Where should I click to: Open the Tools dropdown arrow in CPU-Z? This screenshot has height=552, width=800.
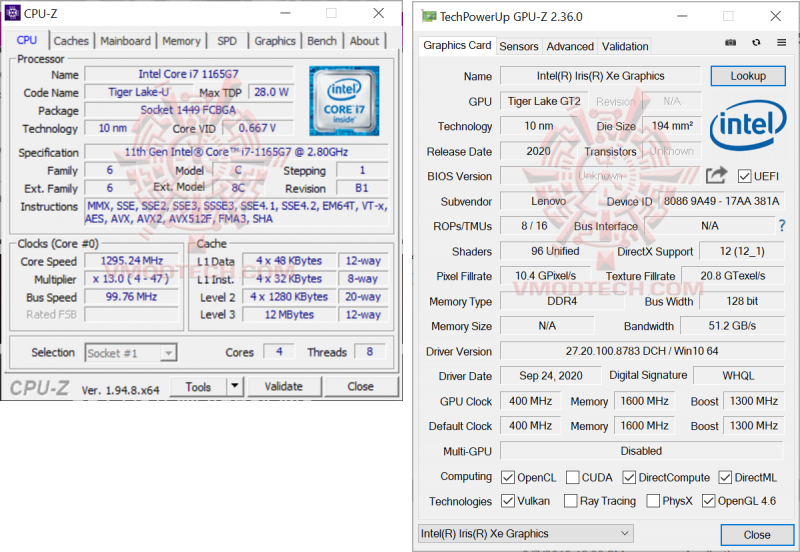pyautogui.click(x=235, y=386)
